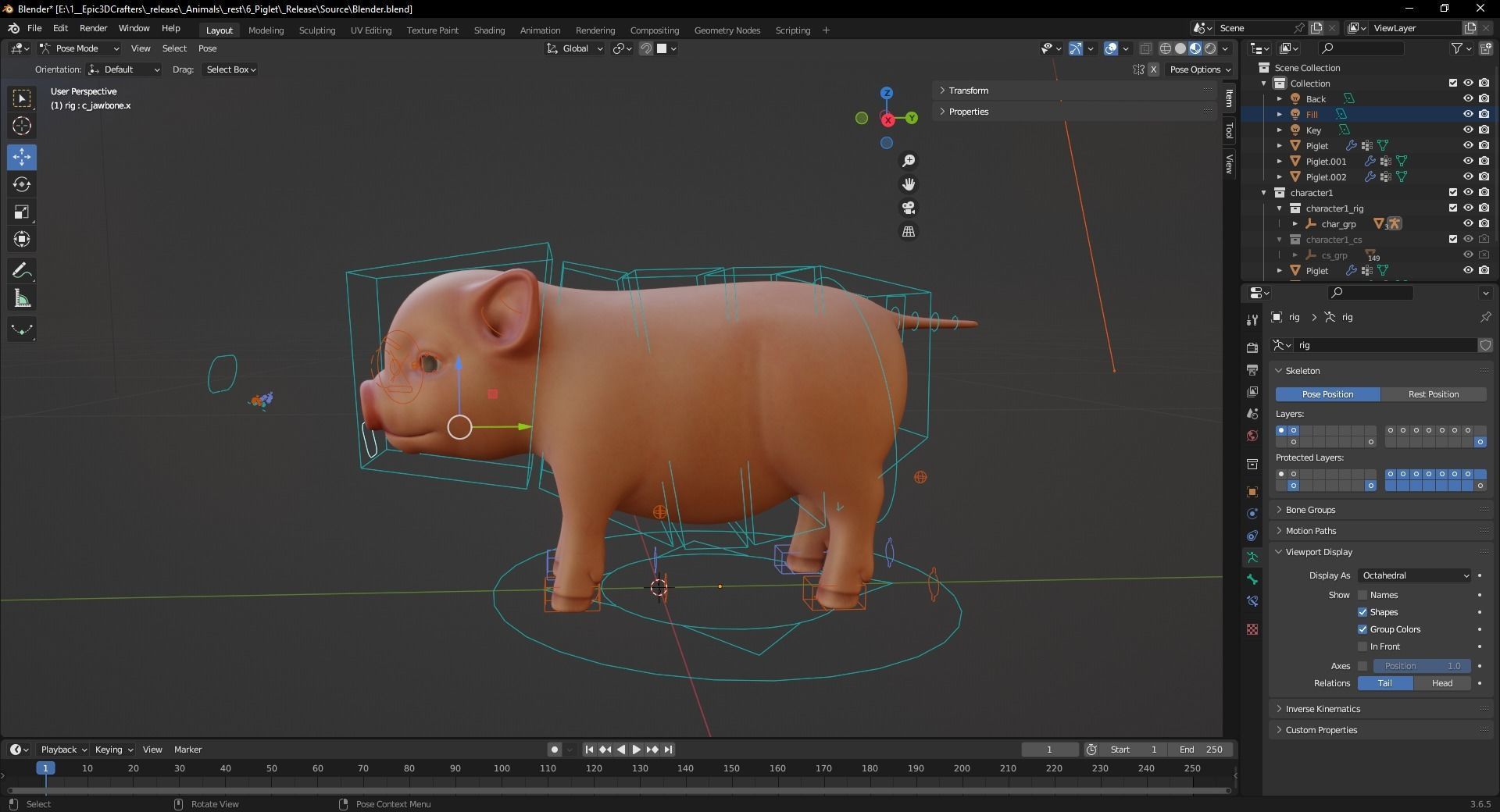Viewport: 1500px width, 812px height.
Task: Set Relations to Head
Action: (x=1442, y=683)
